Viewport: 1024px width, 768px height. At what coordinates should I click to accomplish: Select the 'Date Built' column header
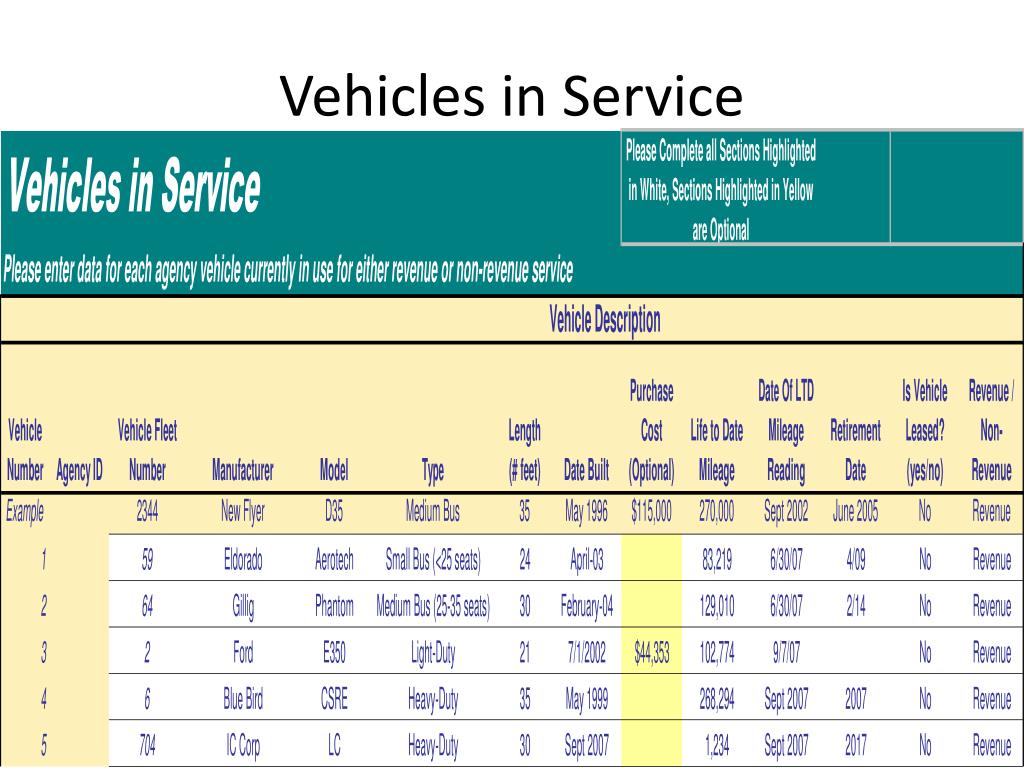586,470
